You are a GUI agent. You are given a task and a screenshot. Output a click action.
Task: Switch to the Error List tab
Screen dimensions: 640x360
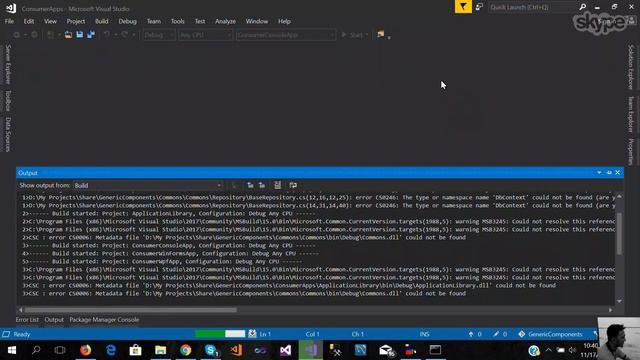tap(27, 320)
